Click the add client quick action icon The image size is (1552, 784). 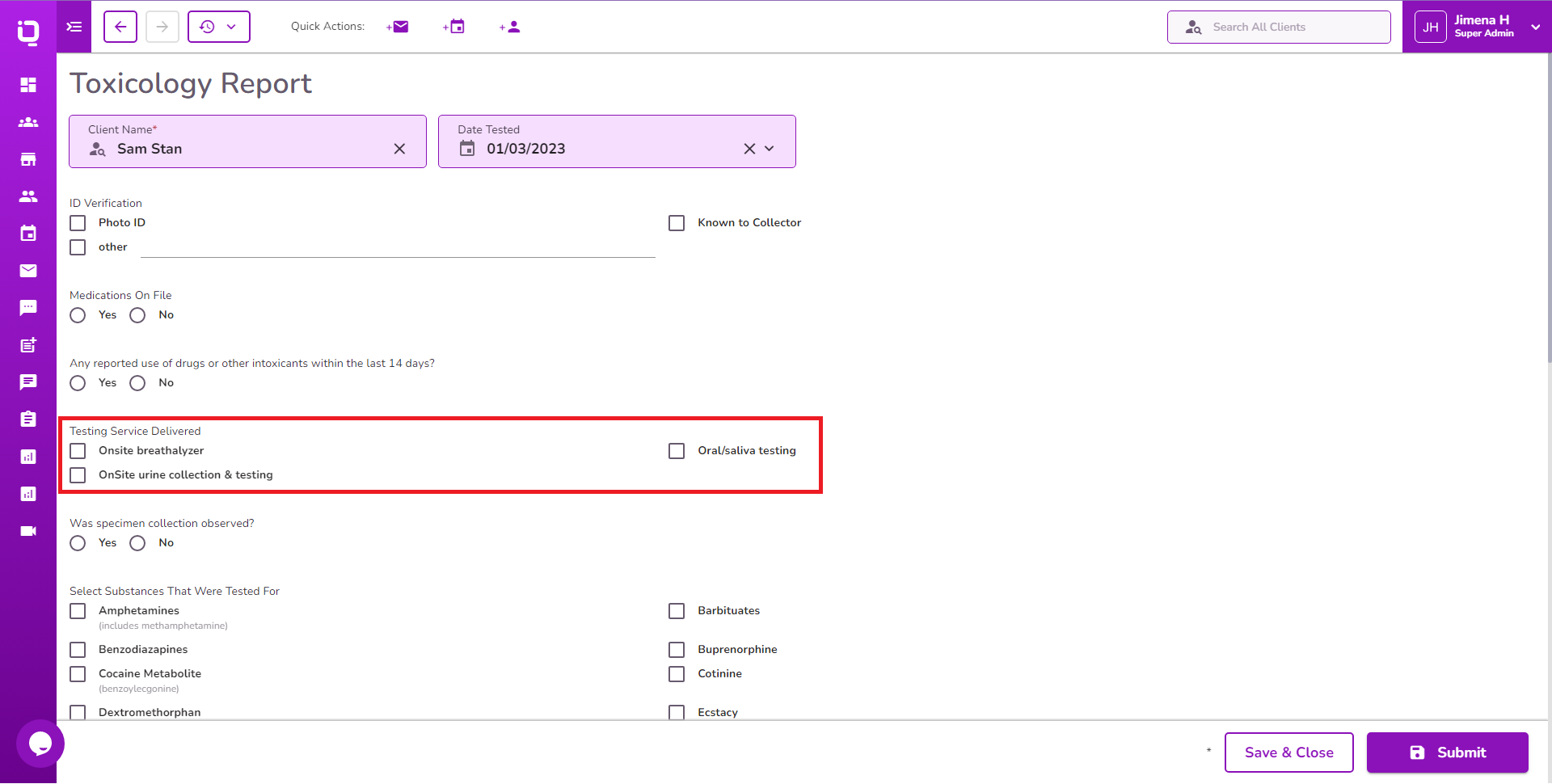510,27
